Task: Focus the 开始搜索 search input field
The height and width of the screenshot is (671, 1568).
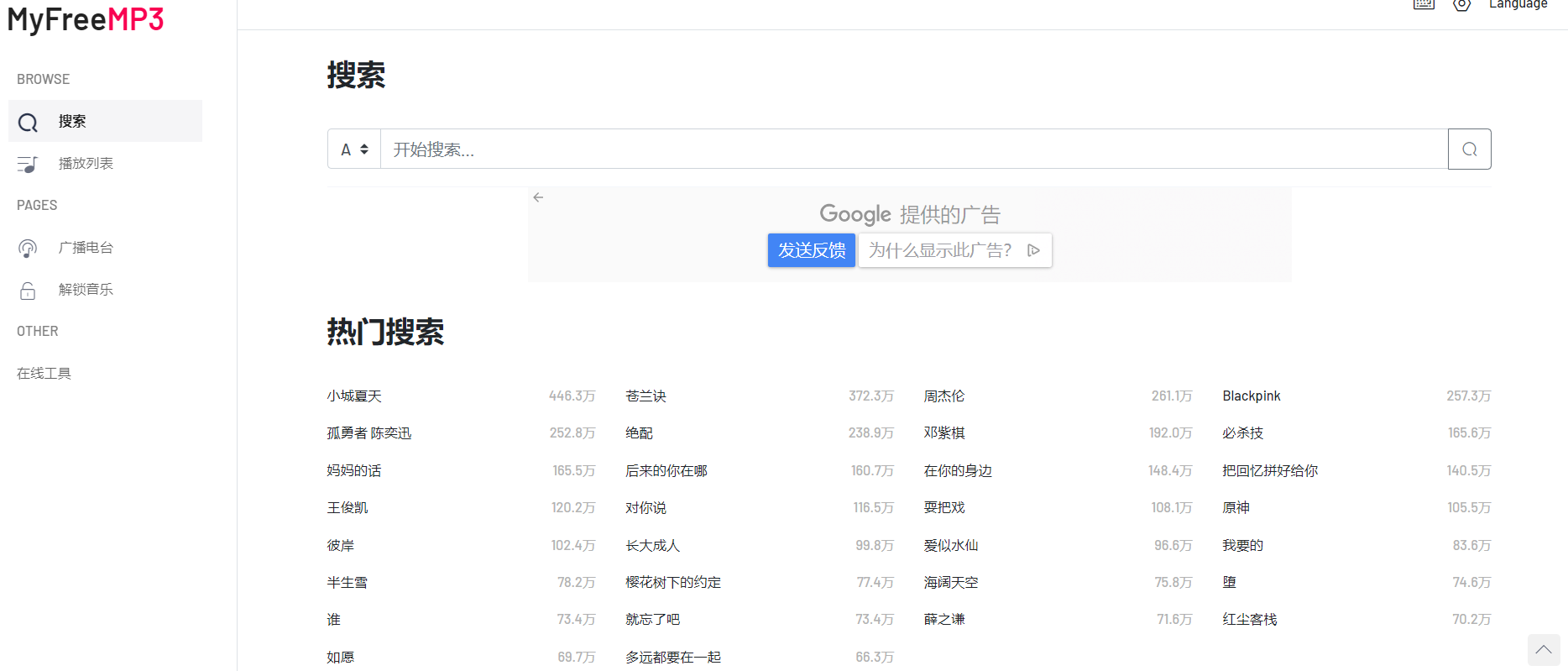Action: pyautogui.click(x=913, y=149)
